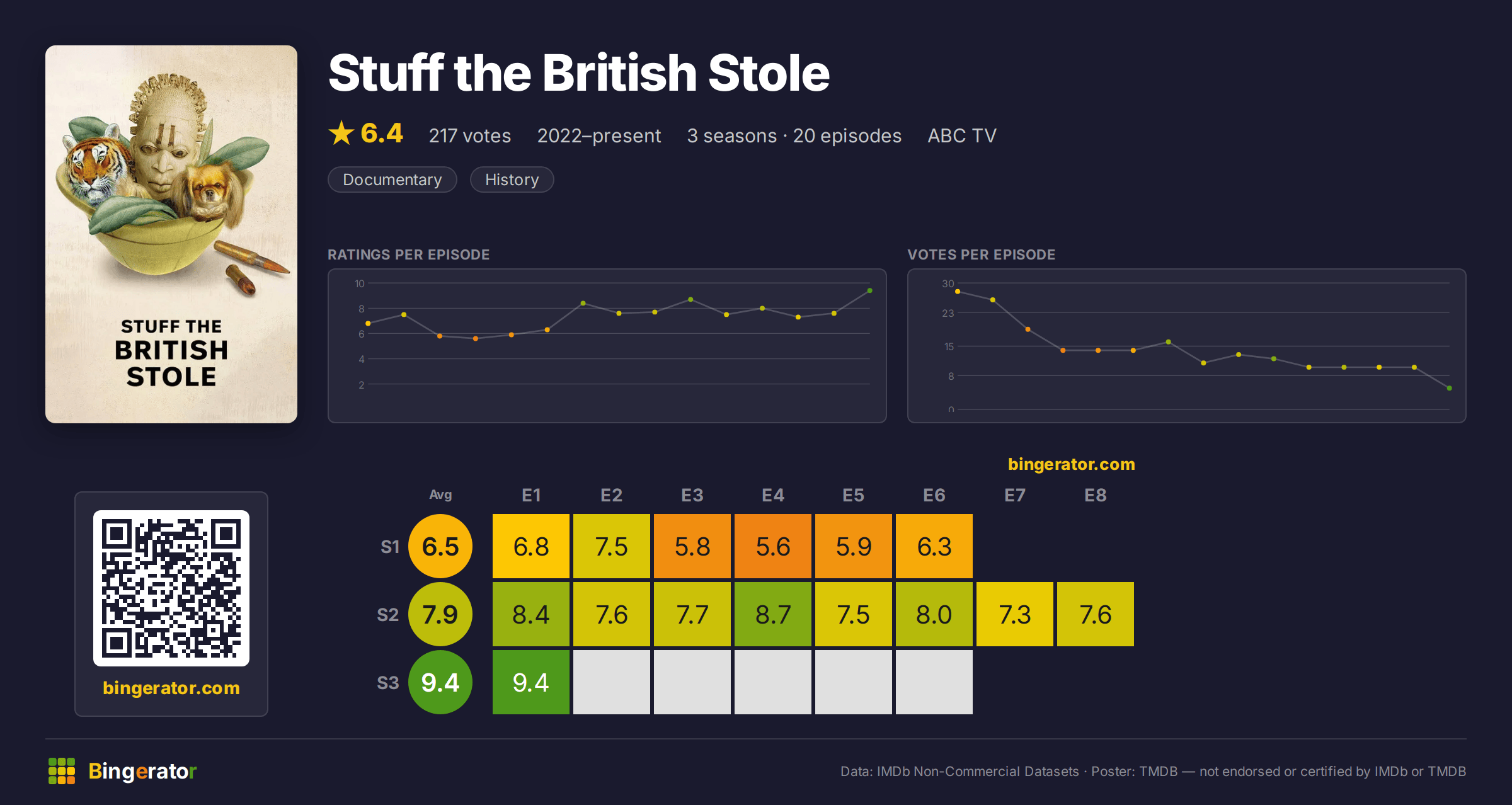Screen dimensions: 1512x805
Task: Select season 2 episode 4 tile 8.7
Action: click(773, 614)
